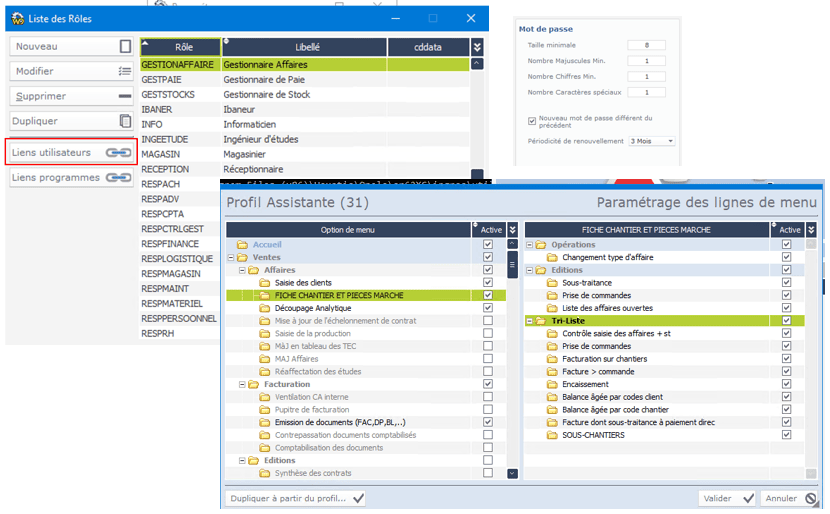Uncheck Active box for SOUS-CHANTIERS
The height and width of the screenshot is (514, 830).
coord(787,435)
